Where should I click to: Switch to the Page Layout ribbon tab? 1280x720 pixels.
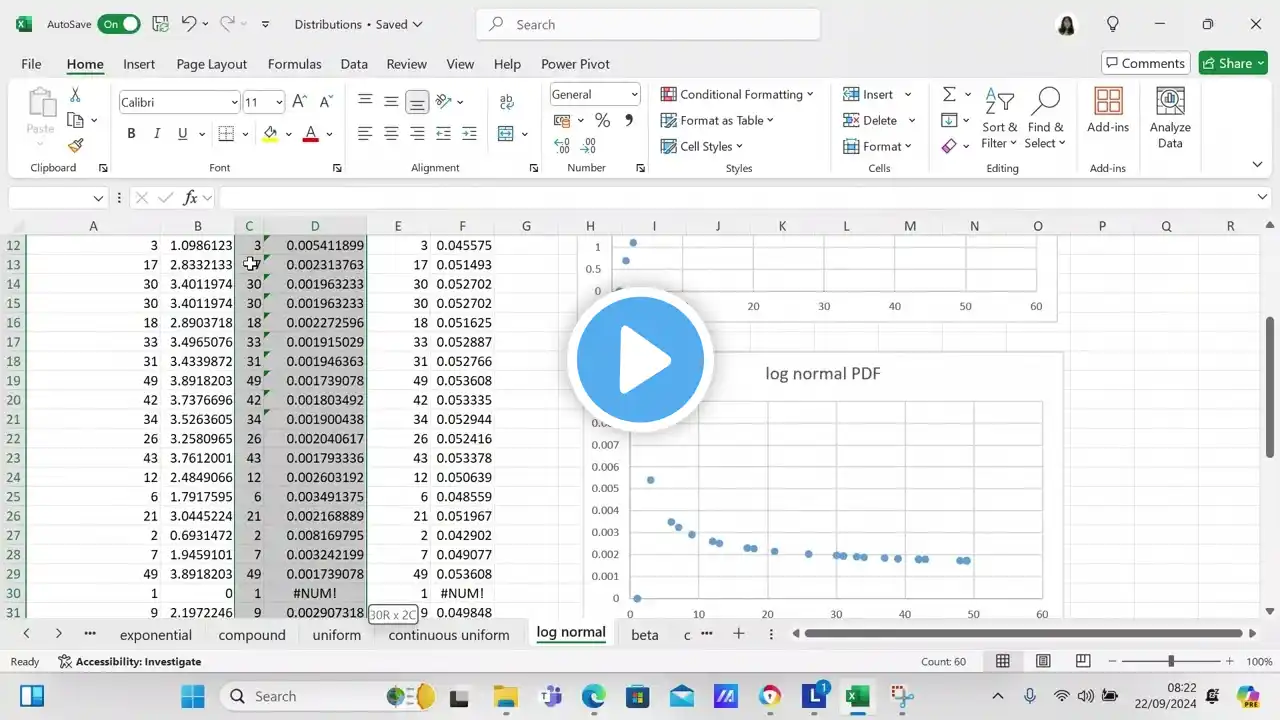pyautogui.click(x=212, y=64)
